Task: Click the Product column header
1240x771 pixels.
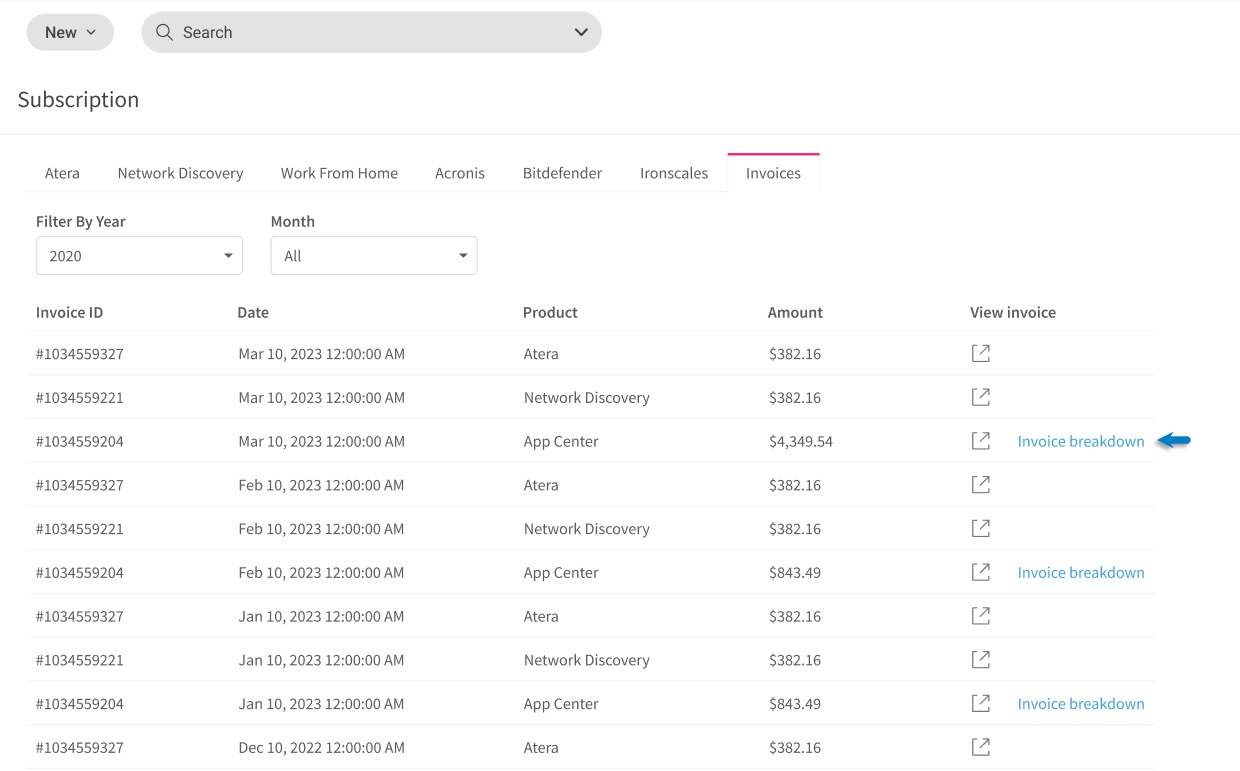Action: pyautogui.click(x=550, y=312)
